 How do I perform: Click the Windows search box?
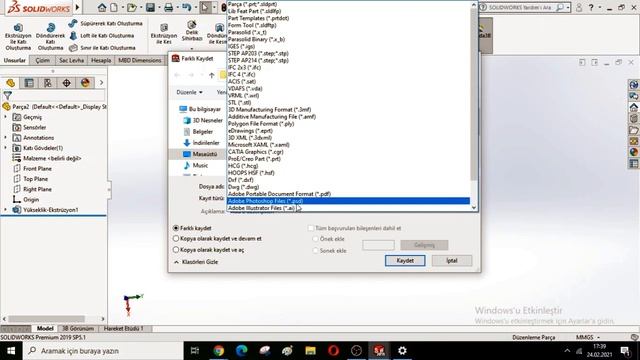[x=104, y=351]
